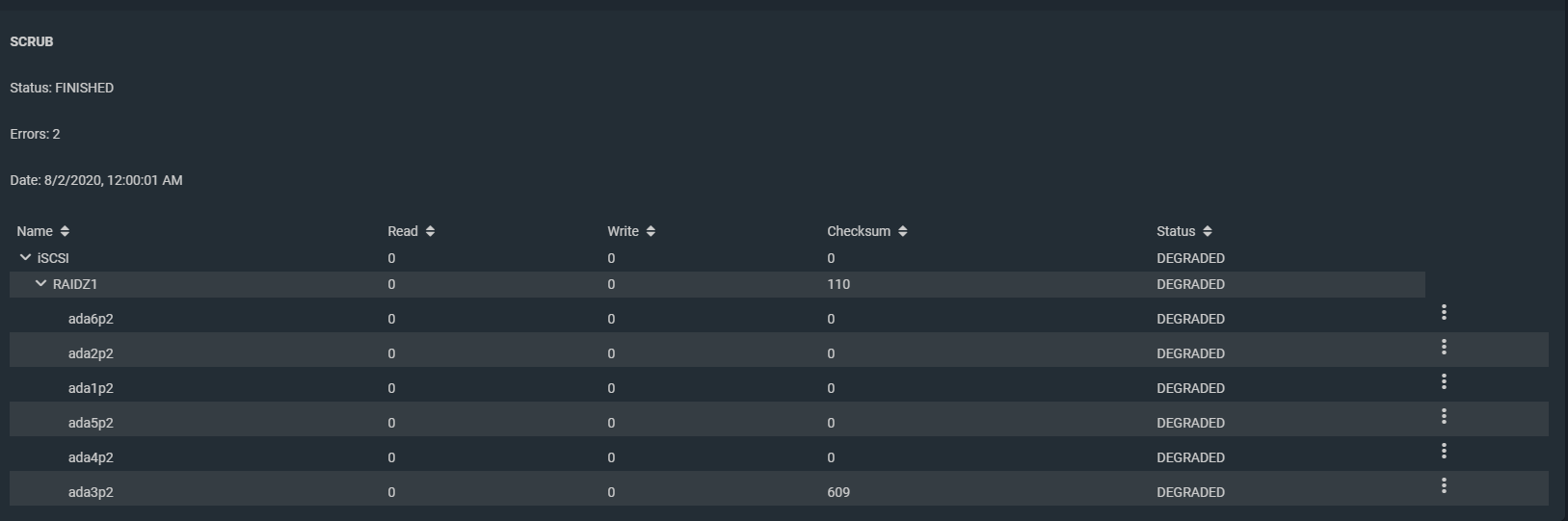Viewport: 1568px width, 521px height.
Task: Select the ada3p2 disk row
Action: point(779,492)
